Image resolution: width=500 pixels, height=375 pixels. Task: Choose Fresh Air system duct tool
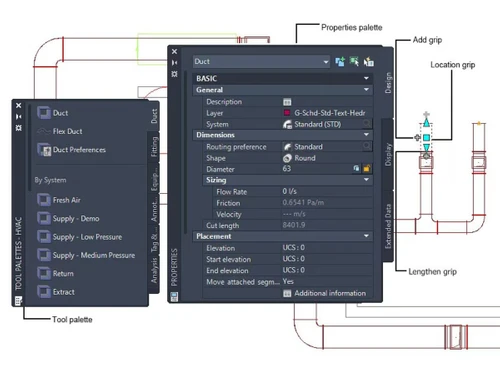pos(59,200)
